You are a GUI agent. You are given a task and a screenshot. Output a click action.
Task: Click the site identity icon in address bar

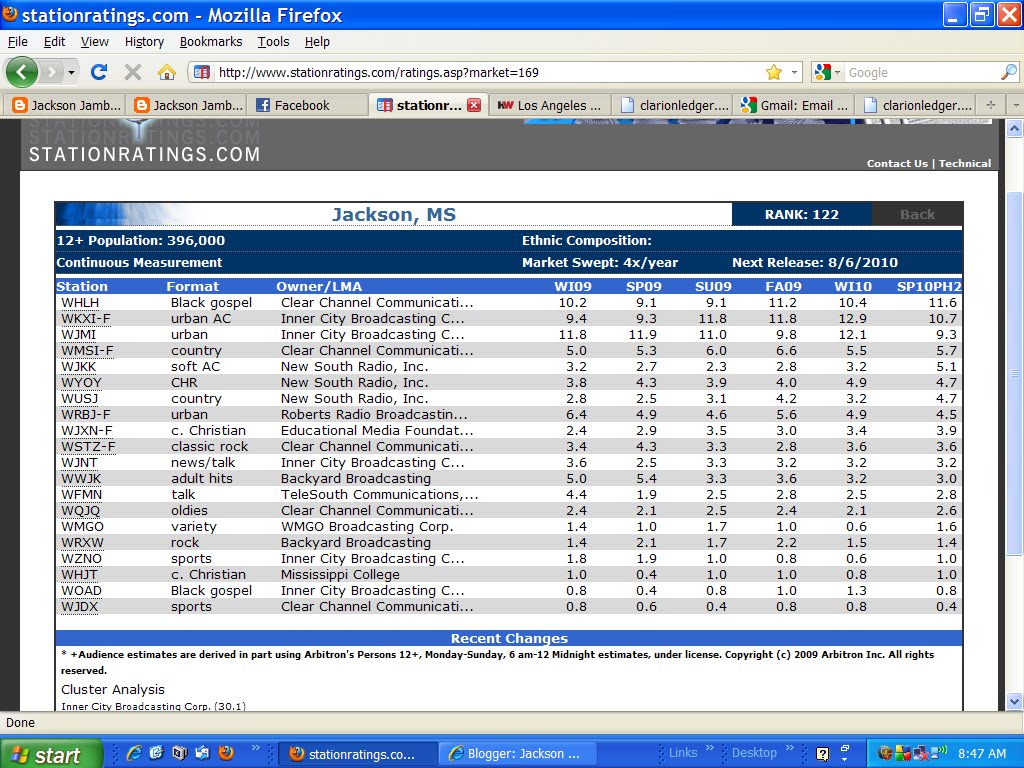pos(202,72)
